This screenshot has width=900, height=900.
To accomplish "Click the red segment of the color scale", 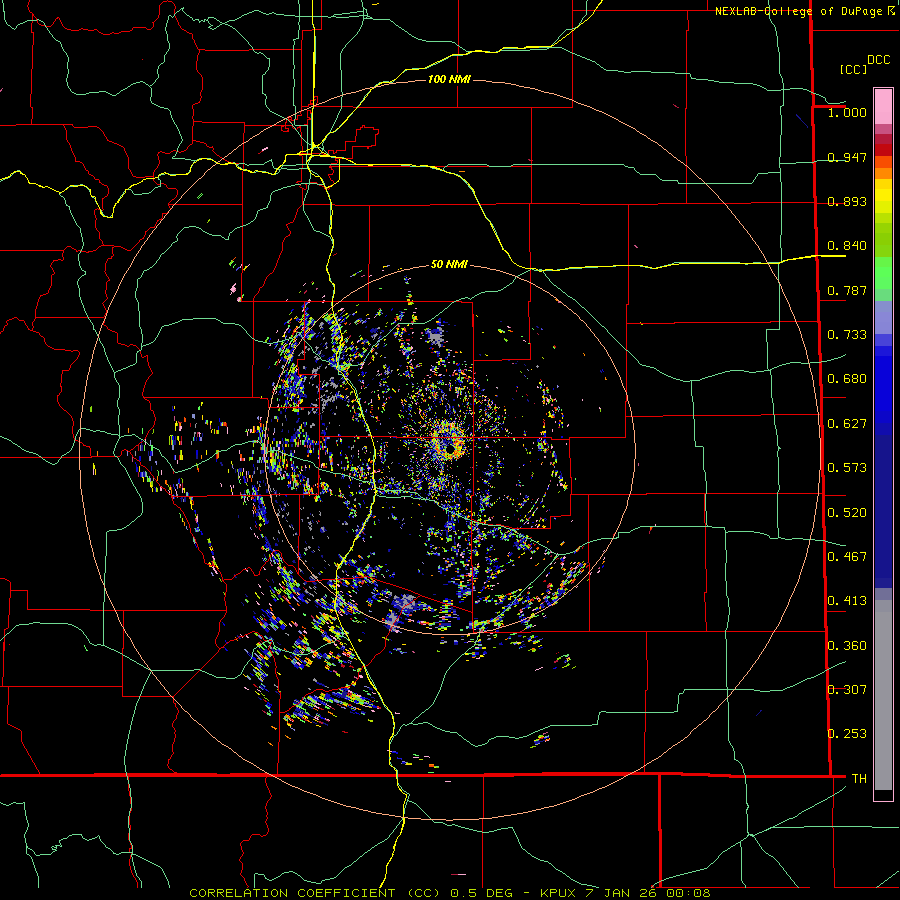I will [883, 149].
